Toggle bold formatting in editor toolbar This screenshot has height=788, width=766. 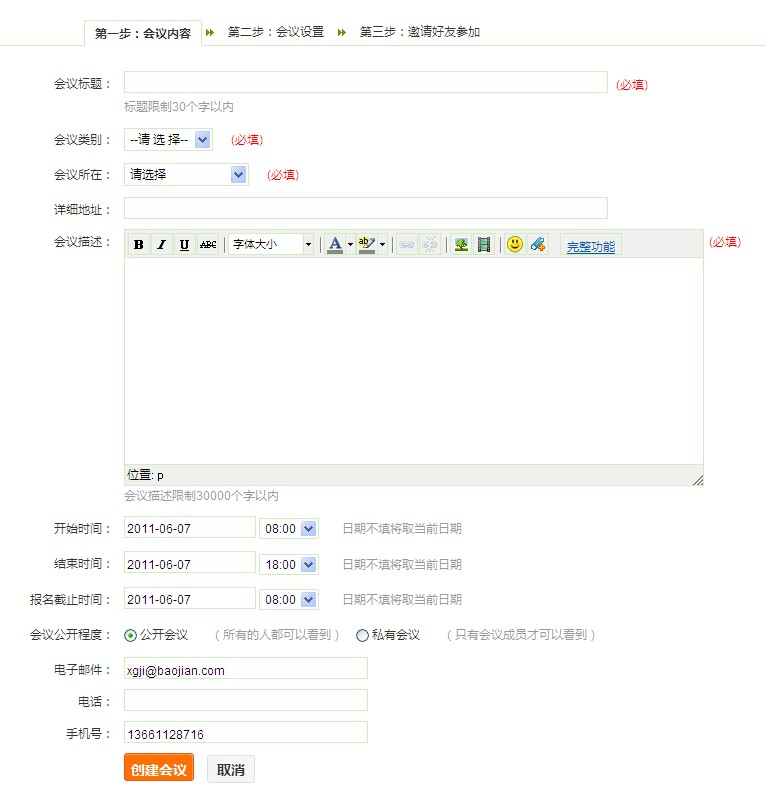point(139,245)
